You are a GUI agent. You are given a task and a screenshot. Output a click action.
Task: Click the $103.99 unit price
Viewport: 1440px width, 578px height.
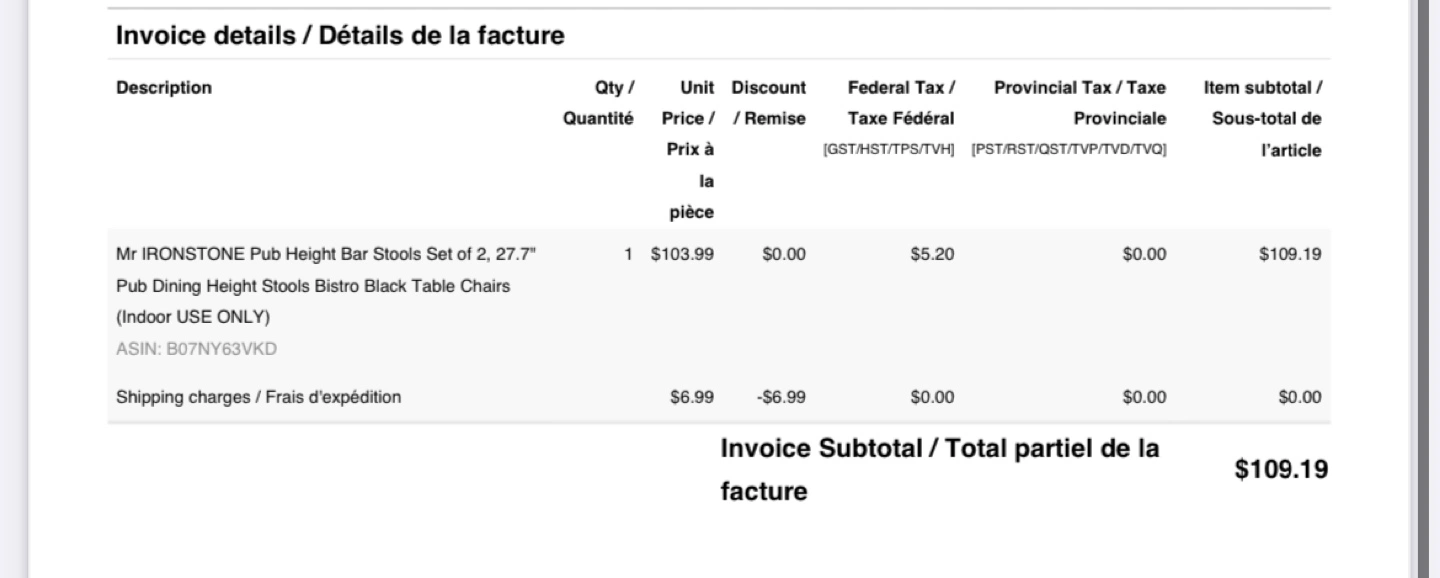(682, 255)
